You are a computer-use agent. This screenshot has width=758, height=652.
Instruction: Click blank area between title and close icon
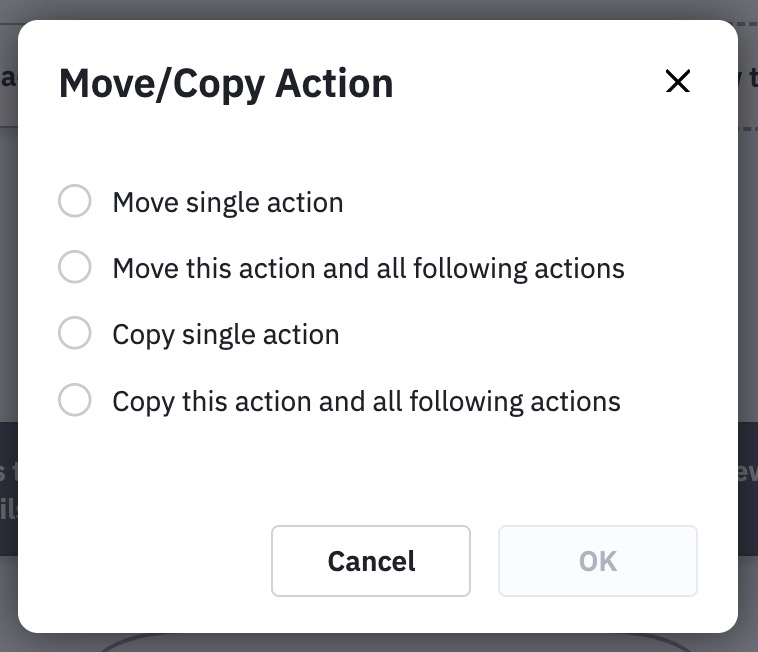530,83
